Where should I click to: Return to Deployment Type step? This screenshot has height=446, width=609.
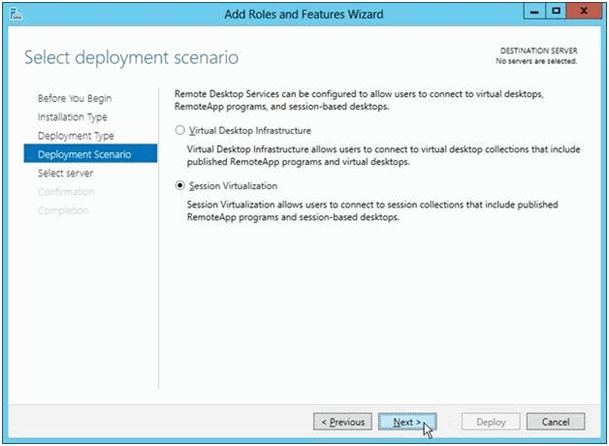click(76, 136)
